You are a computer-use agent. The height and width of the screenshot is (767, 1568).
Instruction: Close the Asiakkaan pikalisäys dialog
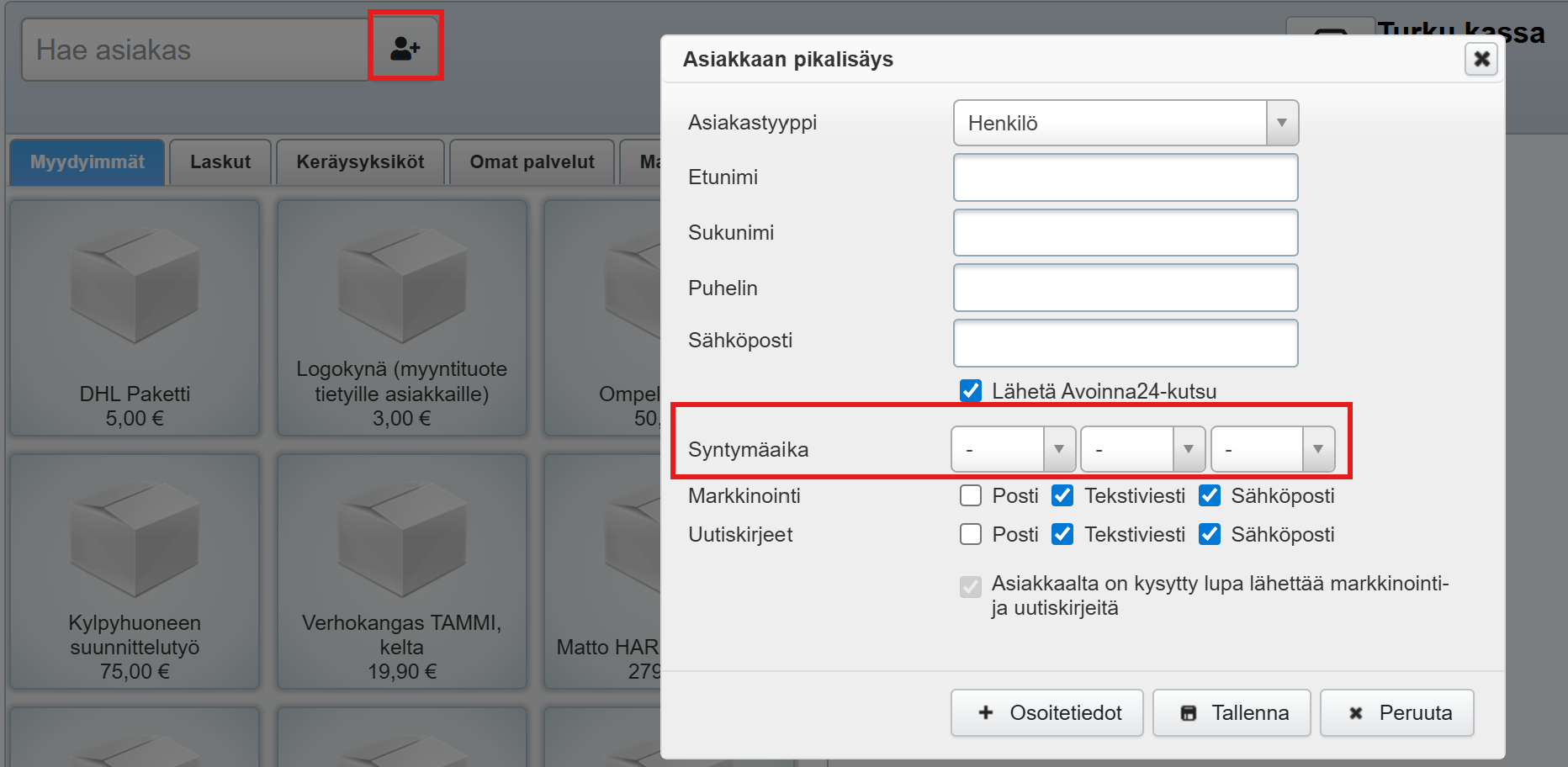coord(1481,59)
